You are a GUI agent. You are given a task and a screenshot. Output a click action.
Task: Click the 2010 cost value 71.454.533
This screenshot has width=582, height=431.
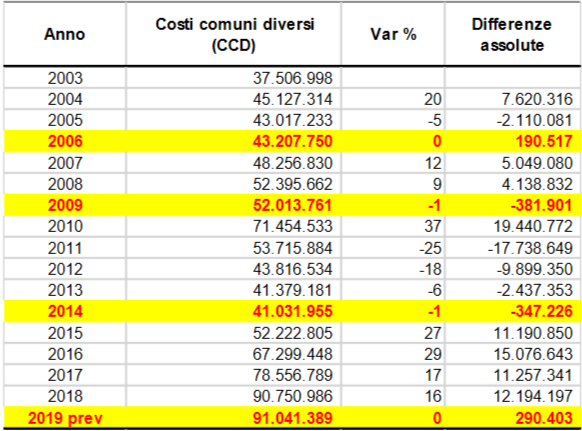point(292,226)
